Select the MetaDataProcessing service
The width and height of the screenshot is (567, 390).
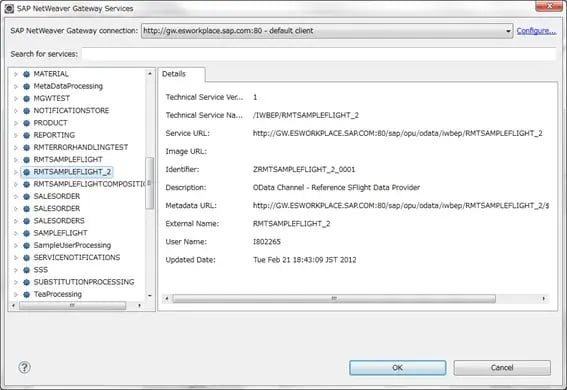[x=68, y=86]
